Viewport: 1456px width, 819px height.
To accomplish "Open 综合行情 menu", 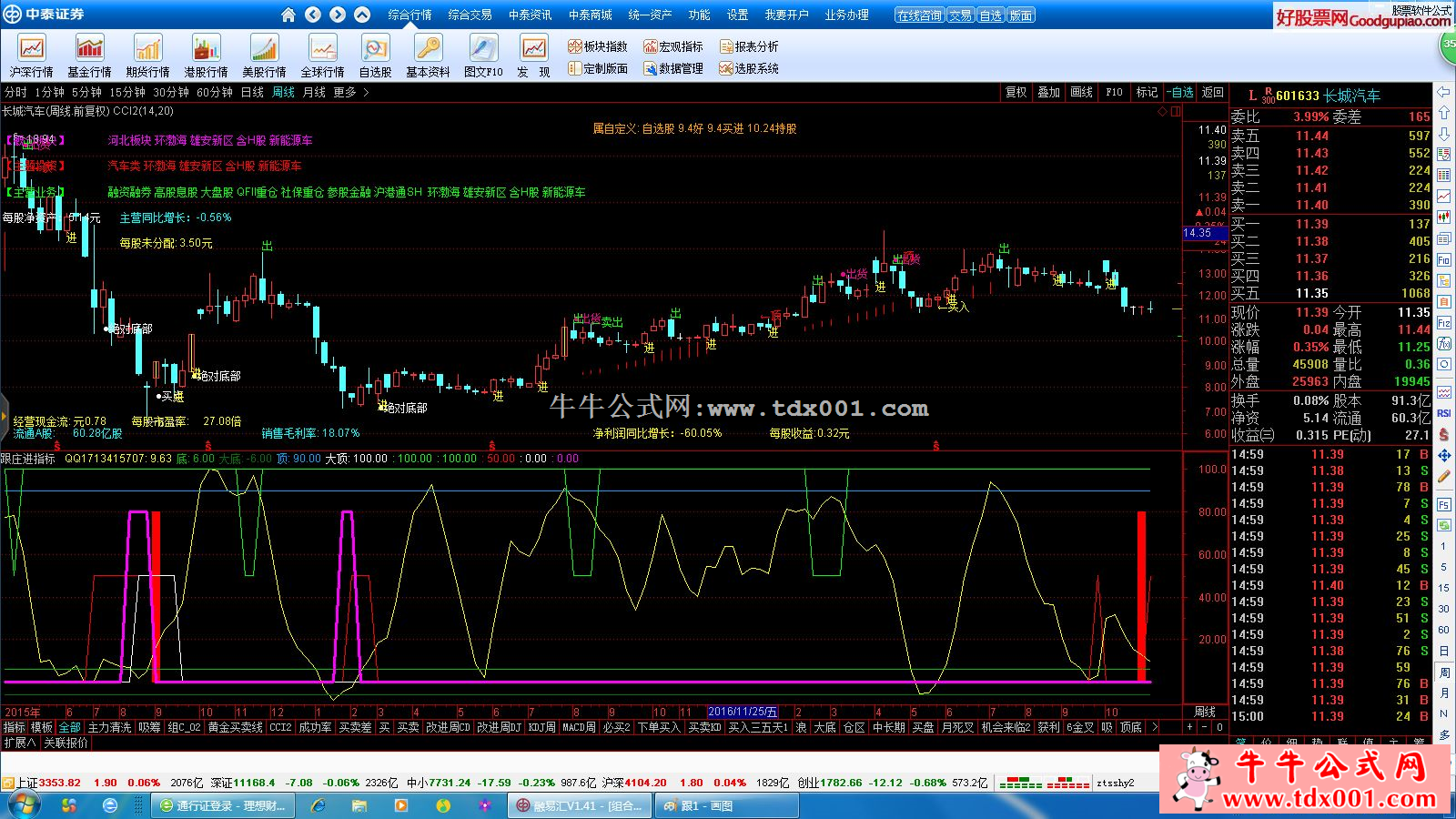I will tap(410, 15).
